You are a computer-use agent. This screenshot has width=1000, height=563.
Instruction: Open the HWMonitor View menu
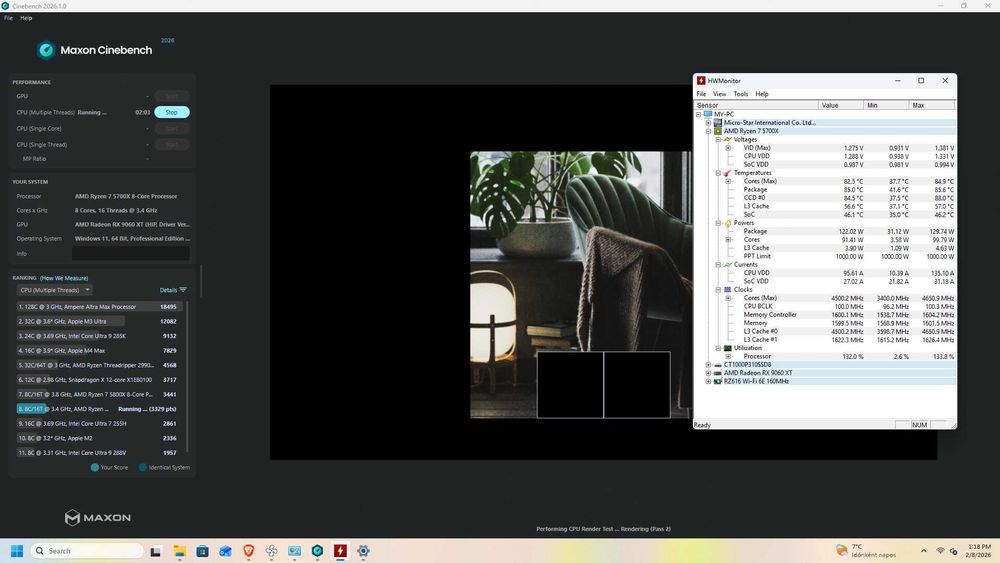point(719,94)
